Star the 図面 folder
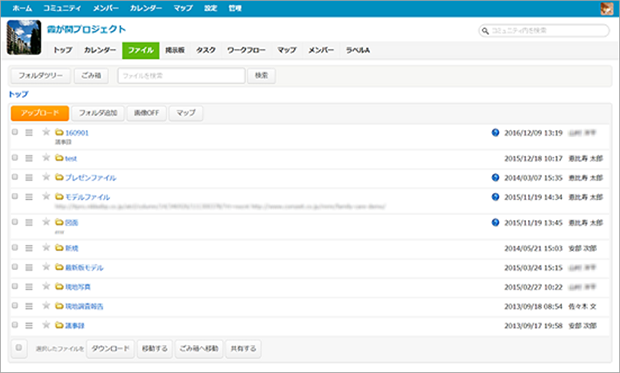Screen dimensions: 620x373 tap(46, 222)
